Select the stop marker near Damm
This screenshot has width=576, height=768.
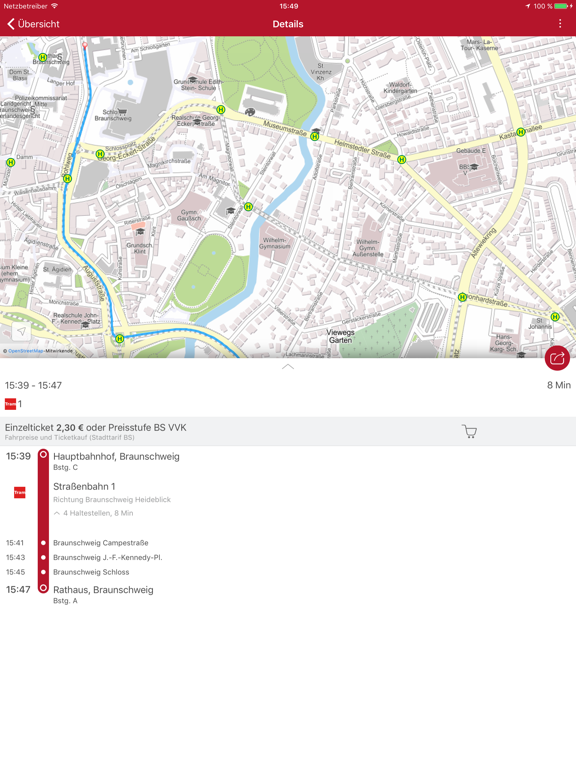[x=10, y=162]
